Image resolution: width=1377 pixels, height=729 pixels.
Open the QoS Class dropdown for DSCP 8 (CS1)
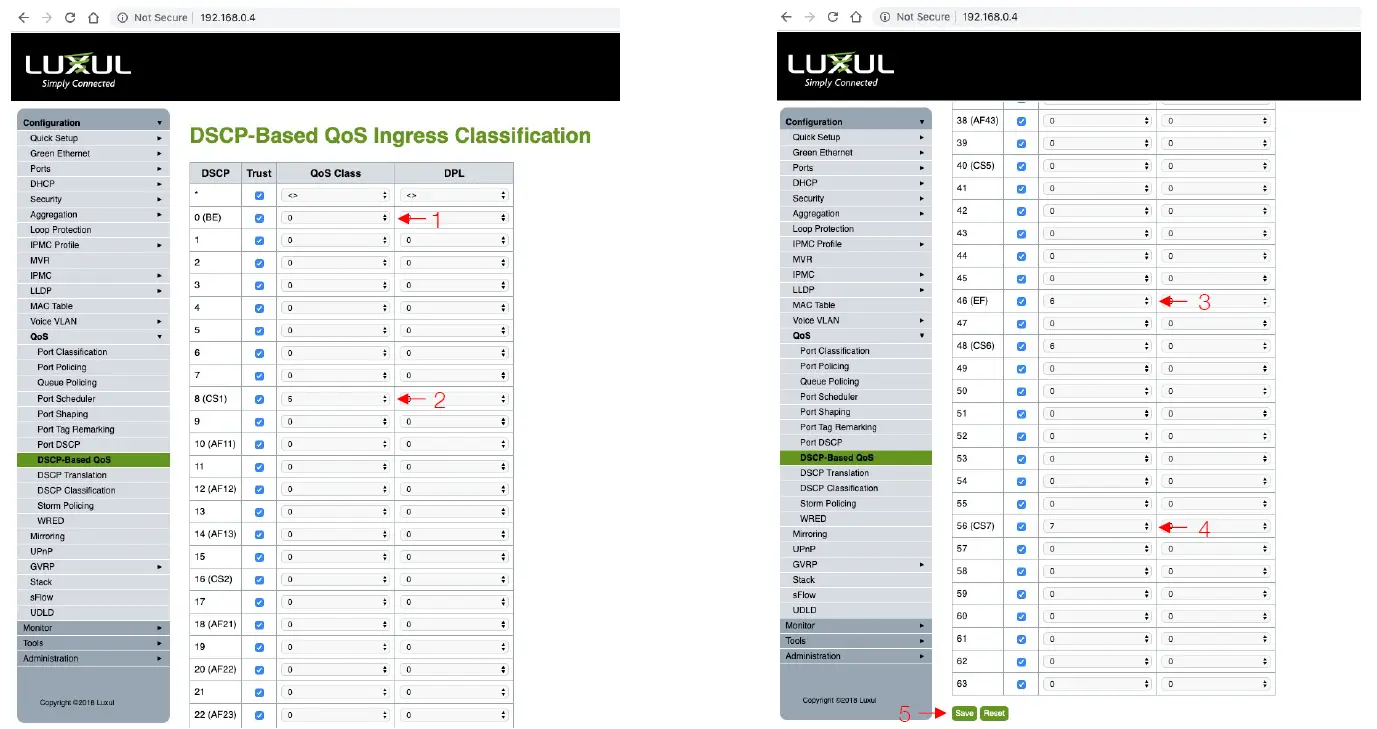(x=335, y=398)
